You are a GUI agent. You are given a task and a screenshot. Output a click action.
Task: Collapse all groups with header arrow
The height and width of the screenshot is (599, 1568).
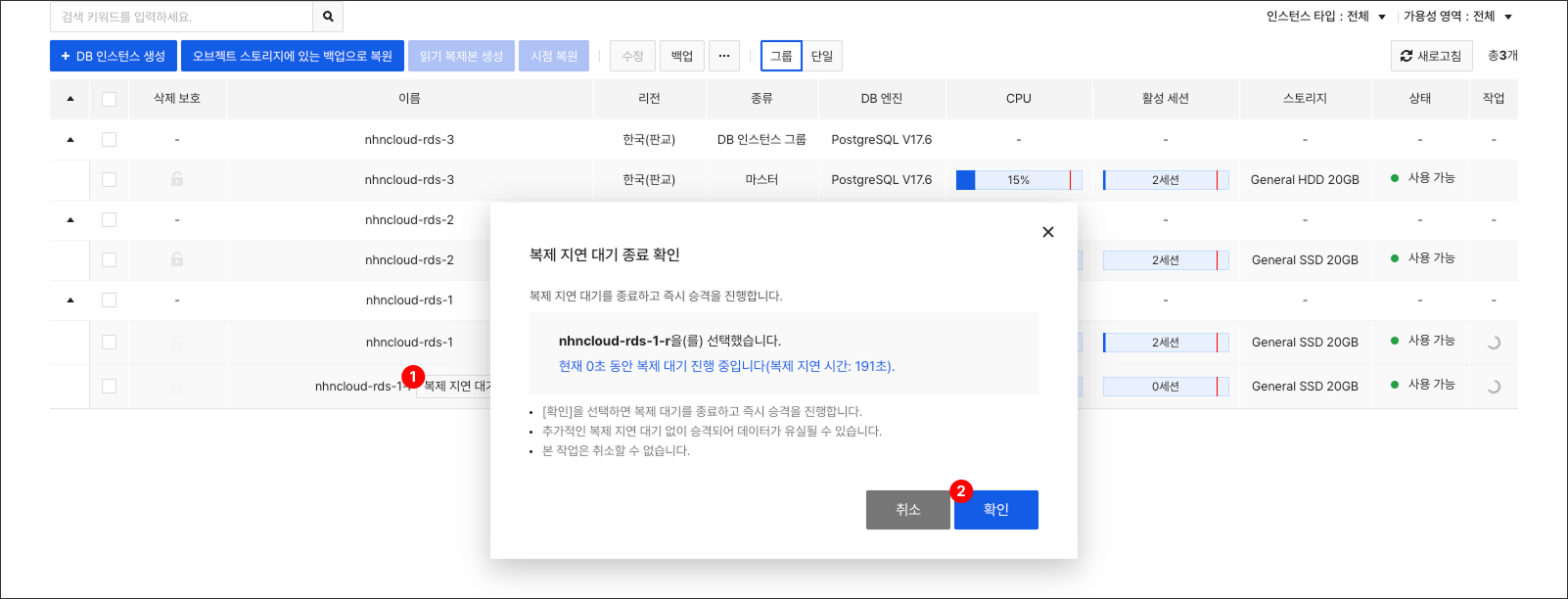point(70,99)
